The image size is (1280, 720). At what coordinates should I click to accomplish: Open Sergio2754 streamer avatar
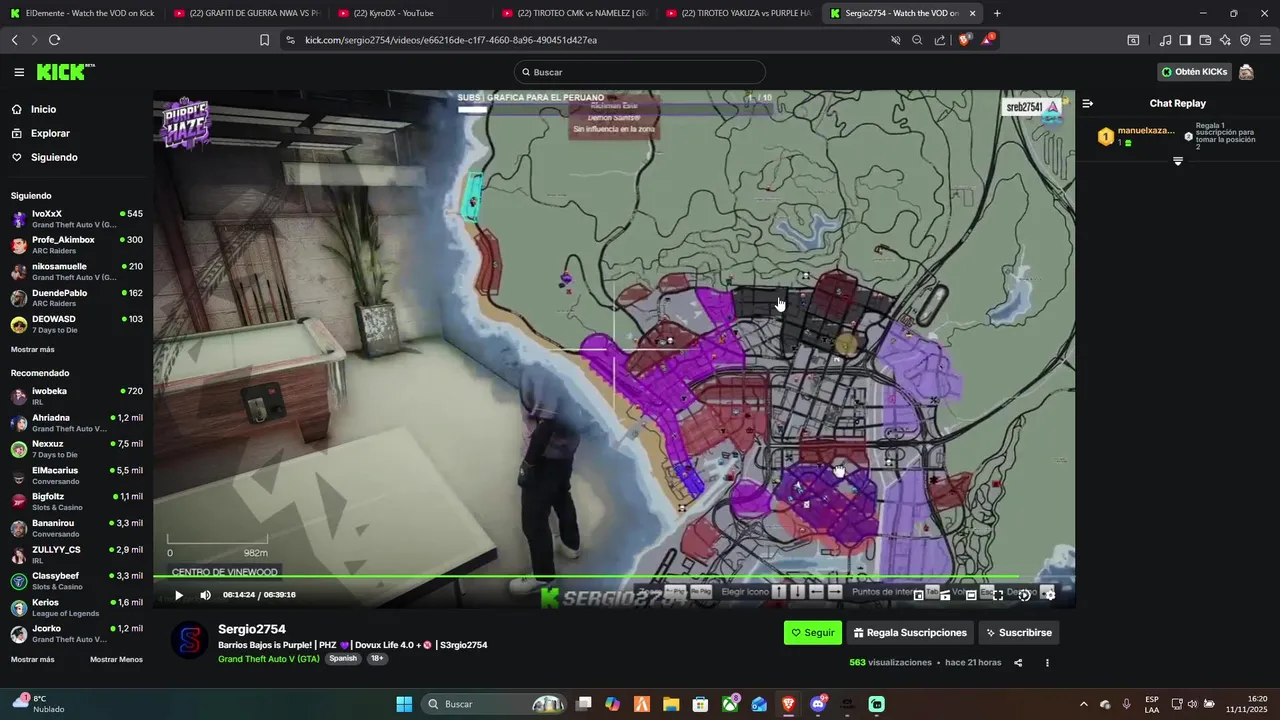coord(189,640)
